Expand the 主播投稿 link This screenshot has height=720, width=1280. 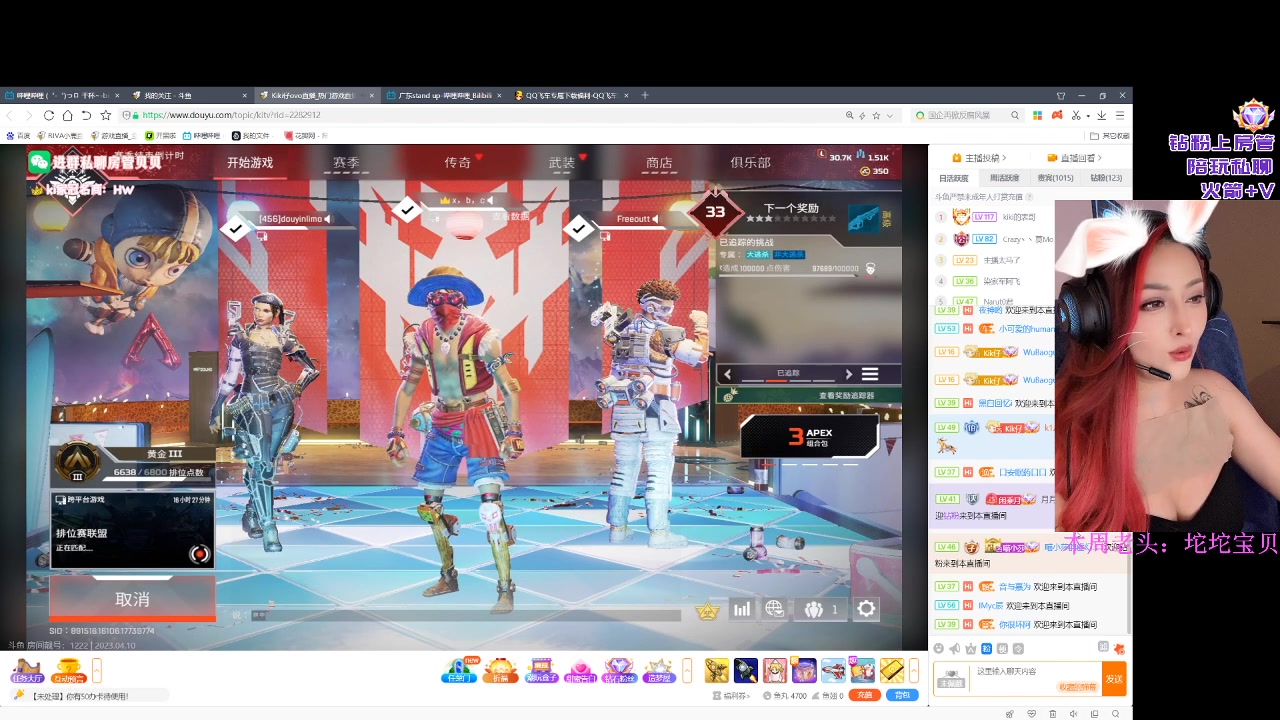(979, 158)
